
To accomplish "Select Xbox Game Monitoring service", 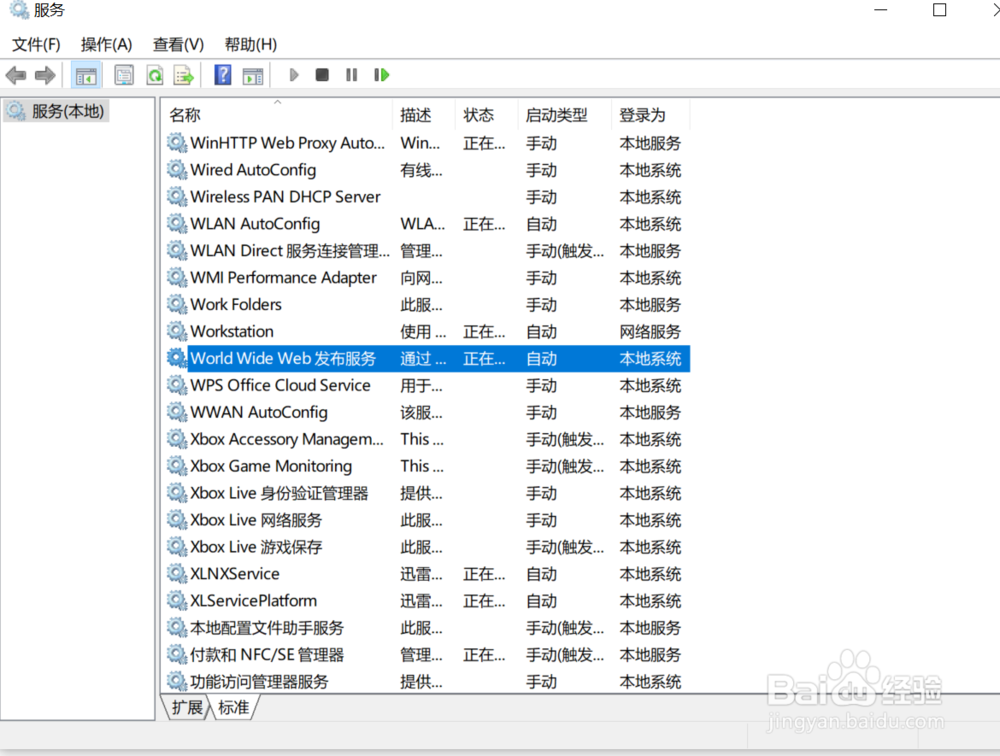I will coord(428,466).
